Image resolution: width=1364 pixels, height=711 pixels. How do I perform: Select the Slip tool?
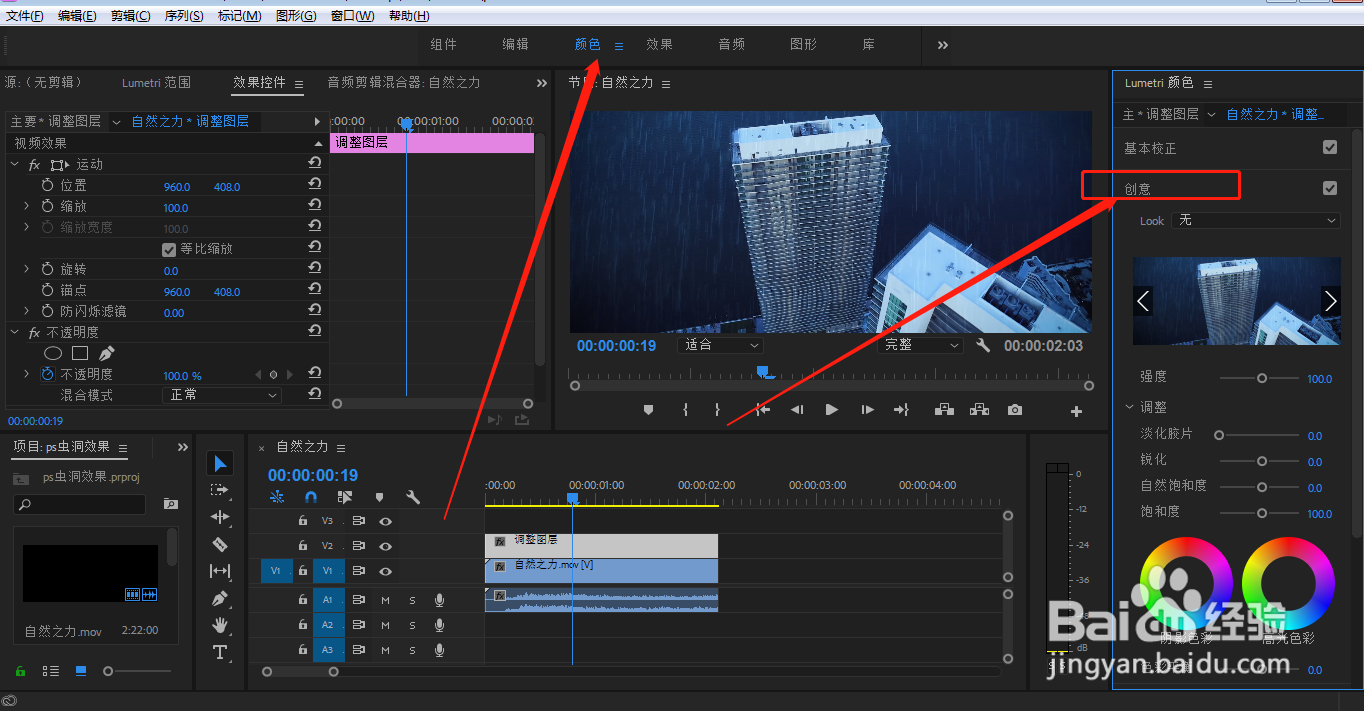pos(220,571)
